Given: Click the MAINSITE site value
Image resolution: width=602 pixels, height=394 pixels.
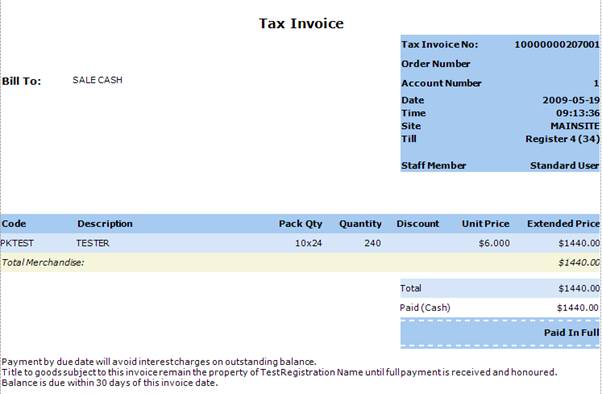Looking at the screenshot, I should click(575, 126).
